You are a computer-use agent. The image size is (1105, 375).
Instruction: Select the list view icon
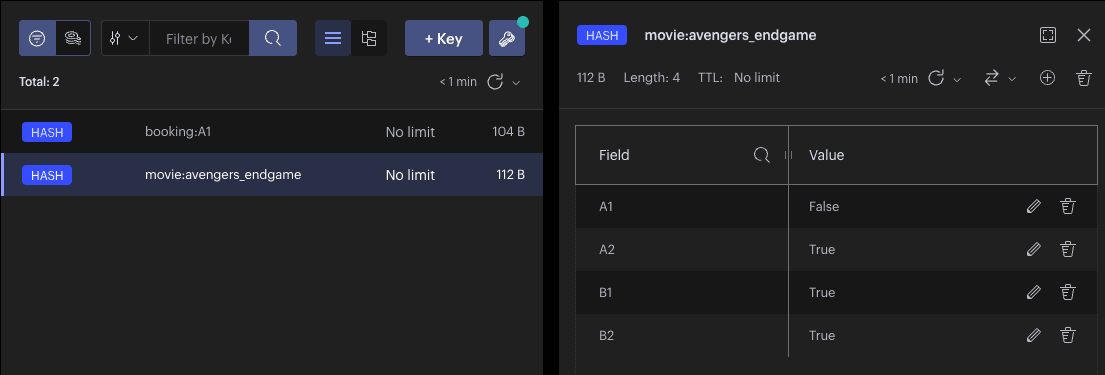(333, 38)
